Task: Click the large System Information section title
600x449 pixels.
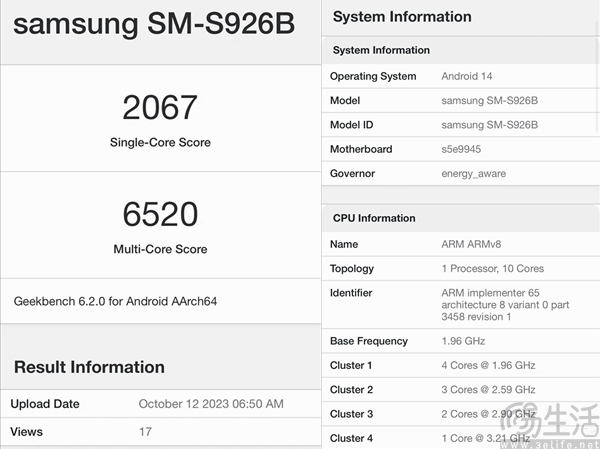Action: pyautogui.click(x=402, y=17)
